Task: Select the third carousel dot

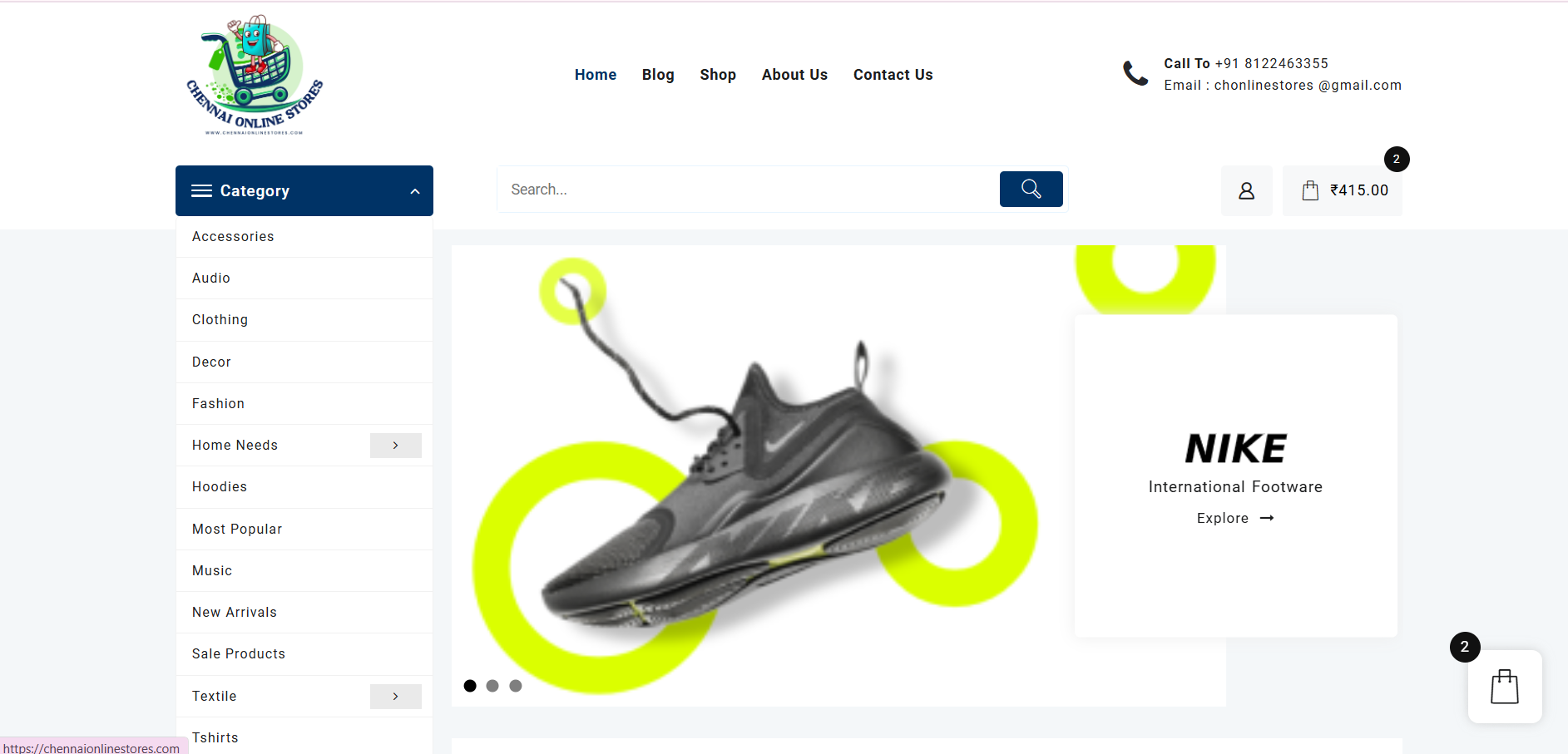Action: [x=516, y=686]
